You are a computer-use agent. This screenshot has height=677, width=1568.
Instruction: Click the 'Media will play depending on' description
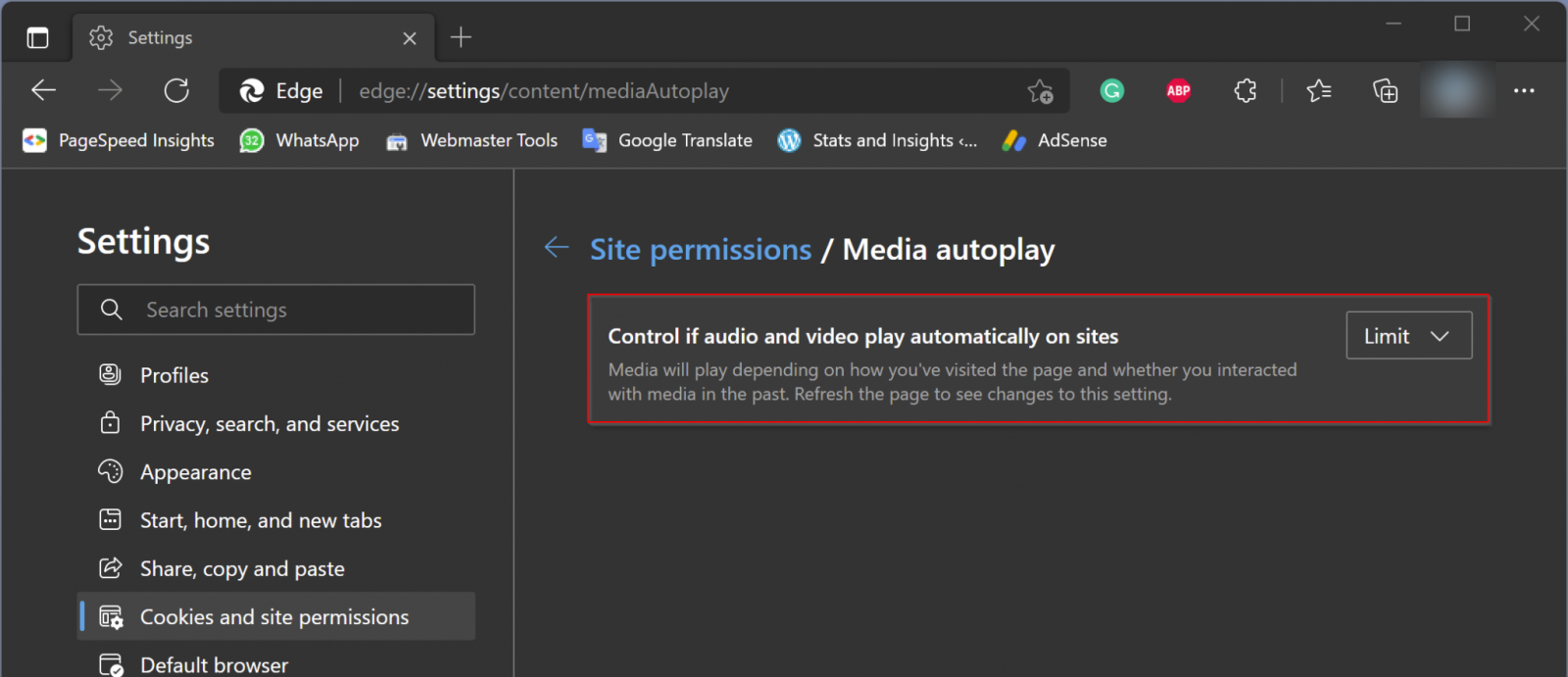pos(953,382)
